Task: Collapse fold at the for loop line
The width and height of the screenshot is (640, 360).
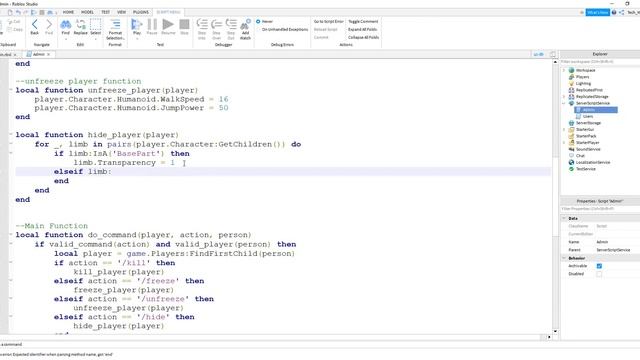Action: tap(11, 144)
